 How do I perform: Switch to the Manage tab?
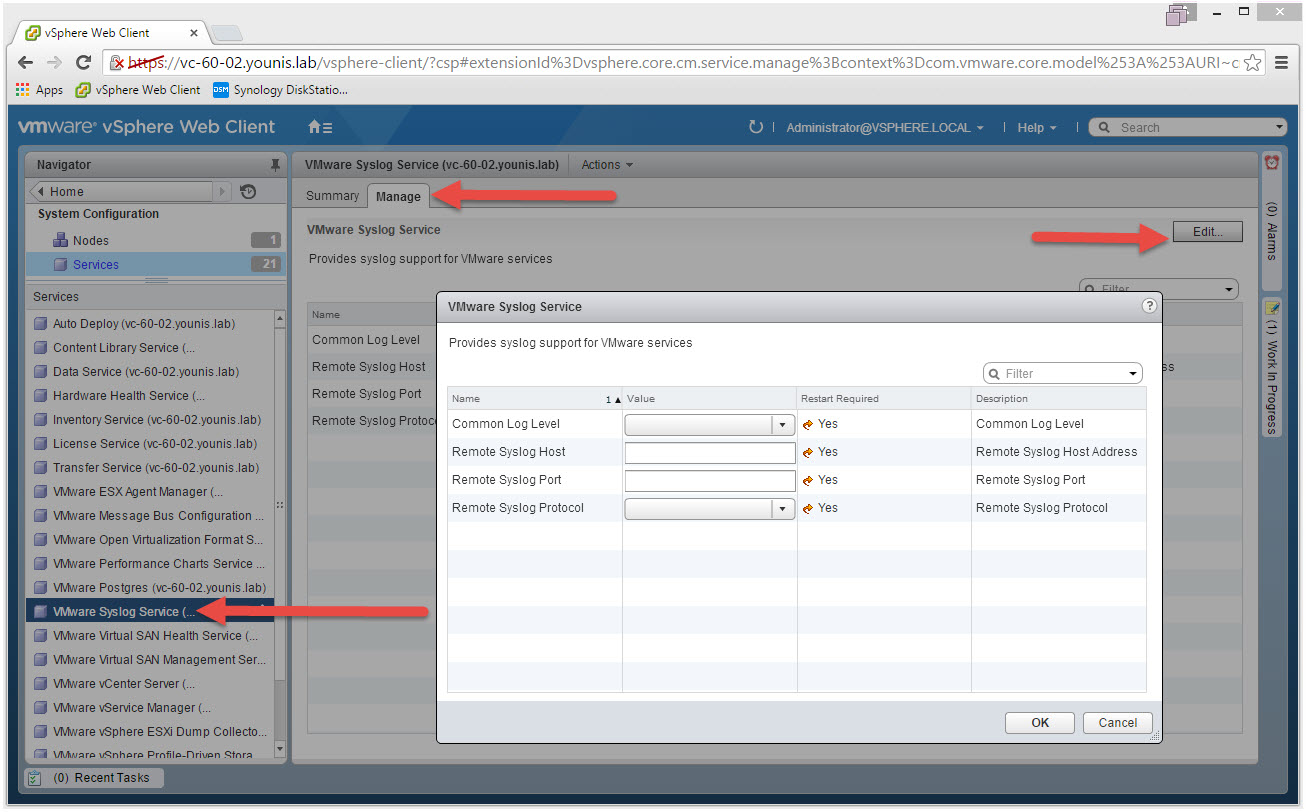pyautogui.click(x=398, y=197)
